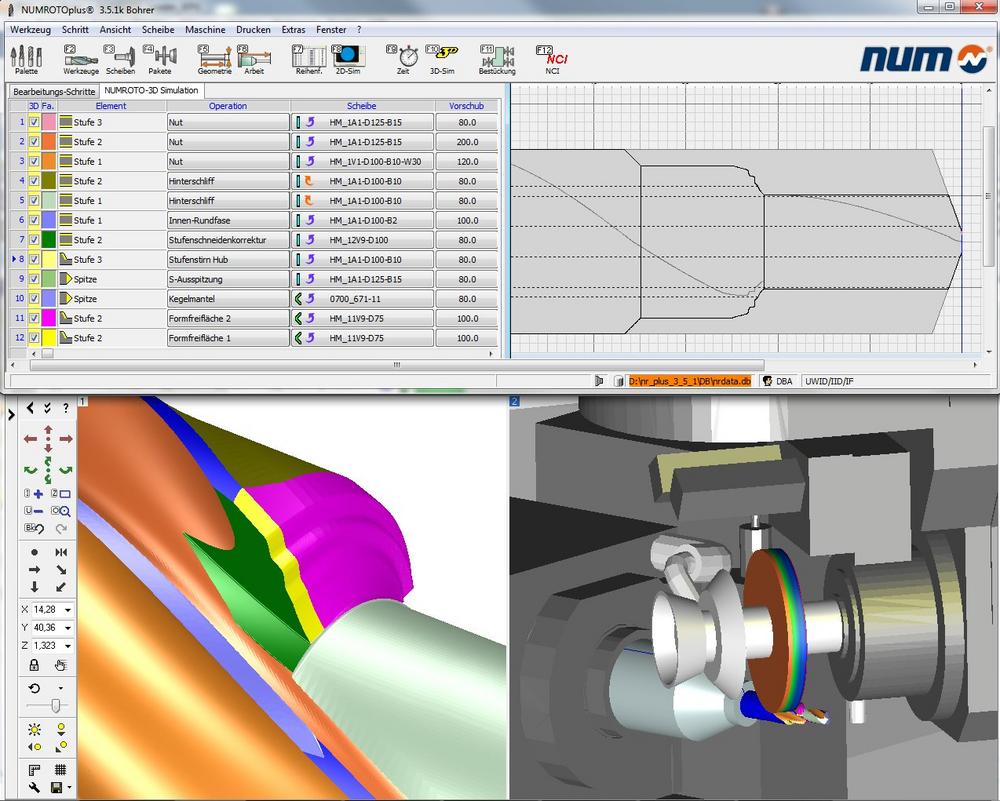Toggle 3D checkbox for row 9 S-Ausspitzung

click(34, 279)
